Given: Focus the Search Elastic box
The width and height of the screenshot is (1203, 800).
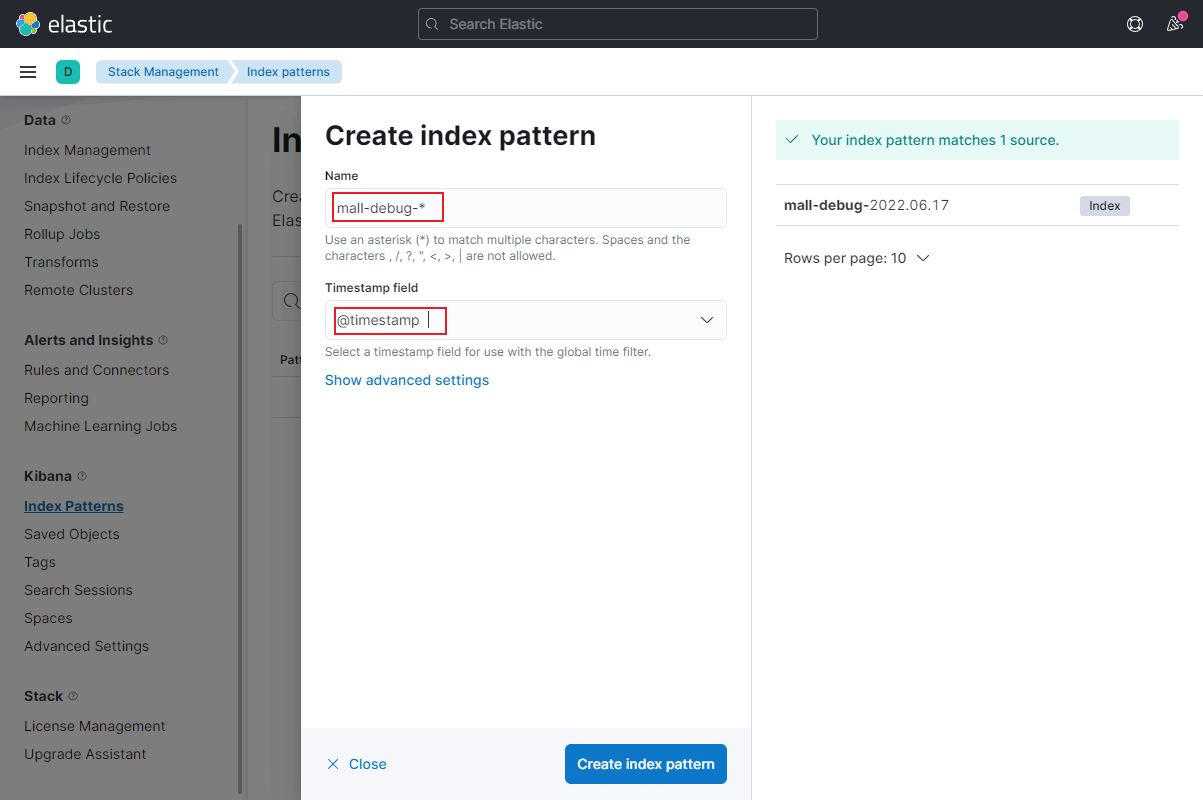Looking at the screenshot, I should (618, 24).
